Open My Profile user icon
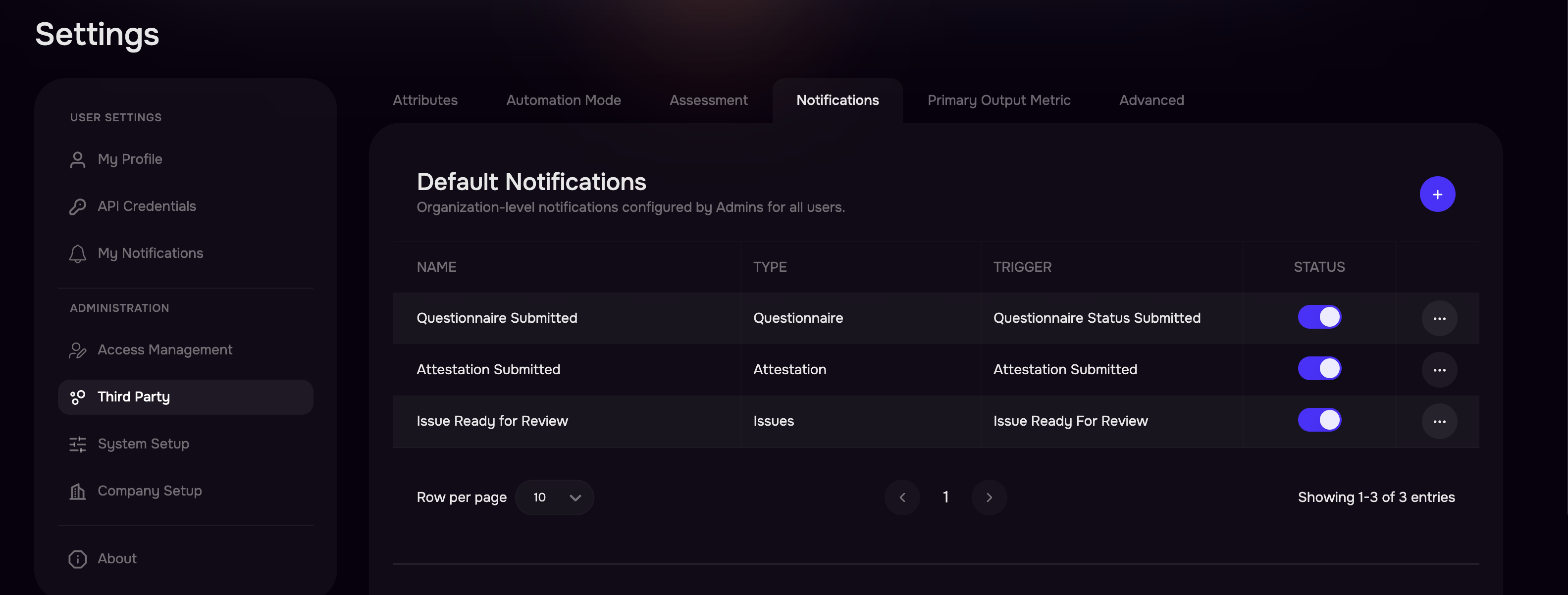Viewport: 1568px width, 595px height. tap(77, 159)
